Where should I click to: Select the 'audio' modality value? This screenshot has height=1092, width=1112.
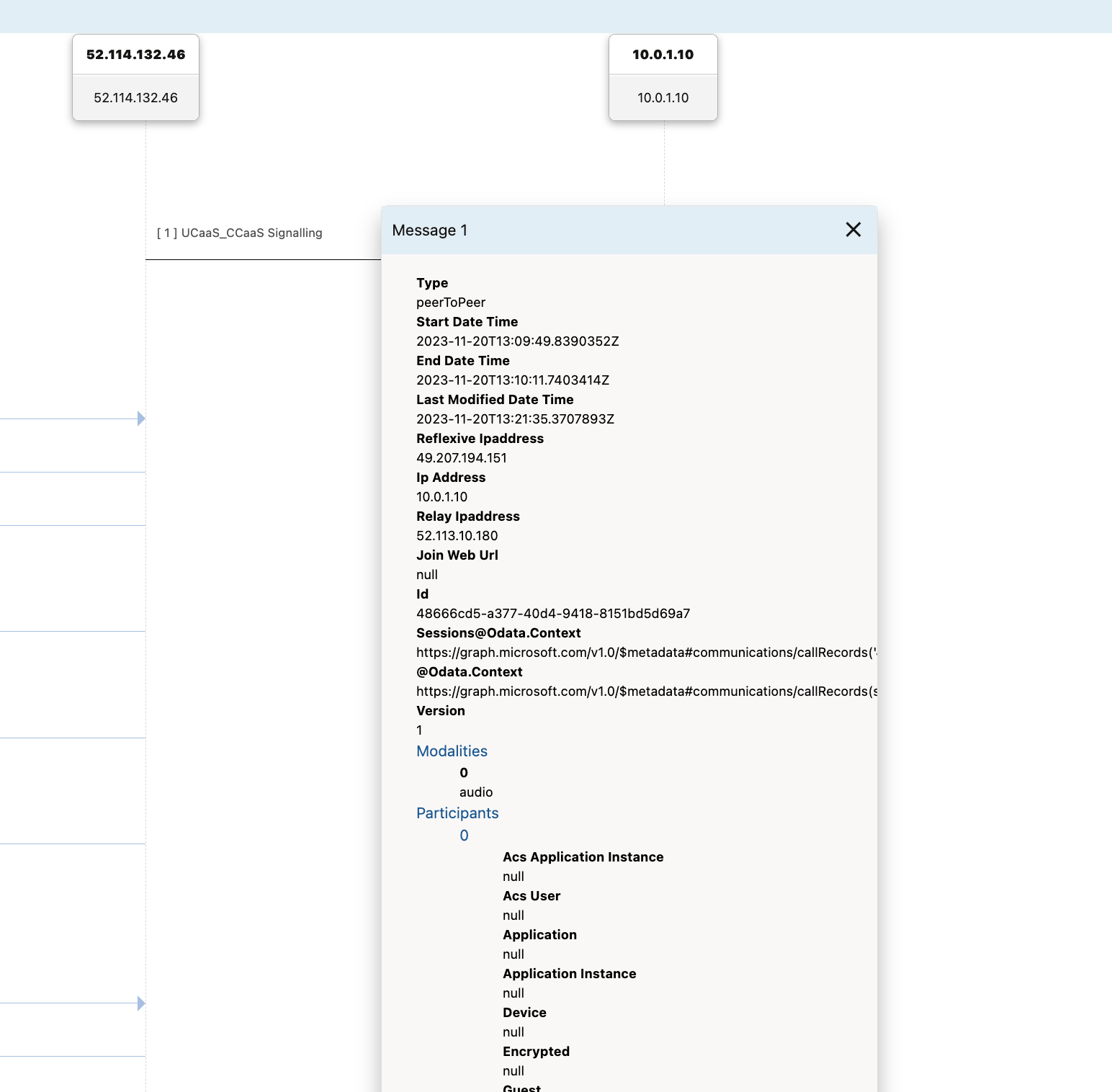(x=476, y=792)
